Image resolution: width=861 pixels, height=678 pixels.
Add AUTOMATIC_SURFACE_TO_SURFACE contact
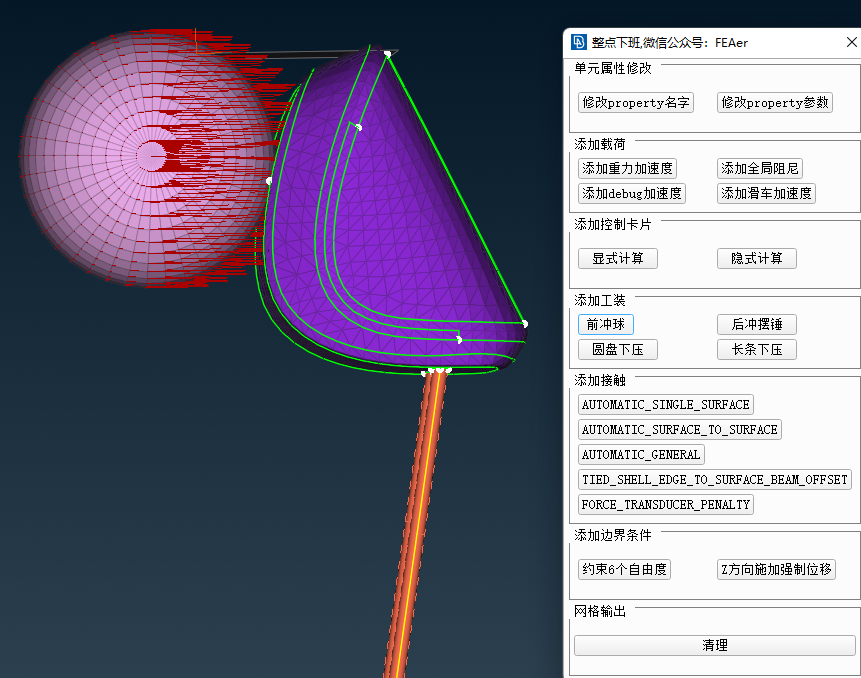[x=680, y=429]
